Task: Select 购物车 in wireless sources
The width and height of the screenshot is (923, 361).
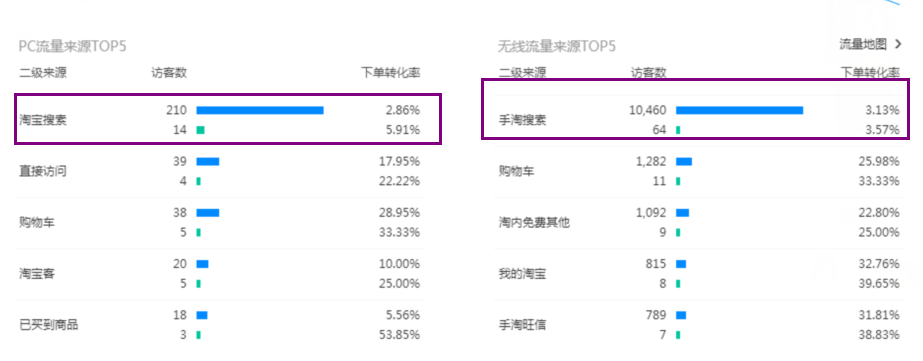Action: pyautogui.click(x=517, y=171)
